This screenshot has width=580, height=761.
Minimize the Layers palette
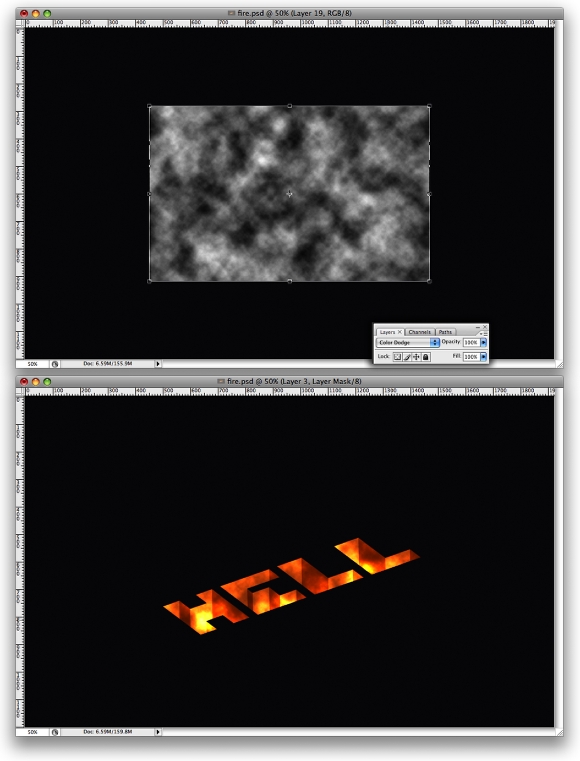[478, 327]
